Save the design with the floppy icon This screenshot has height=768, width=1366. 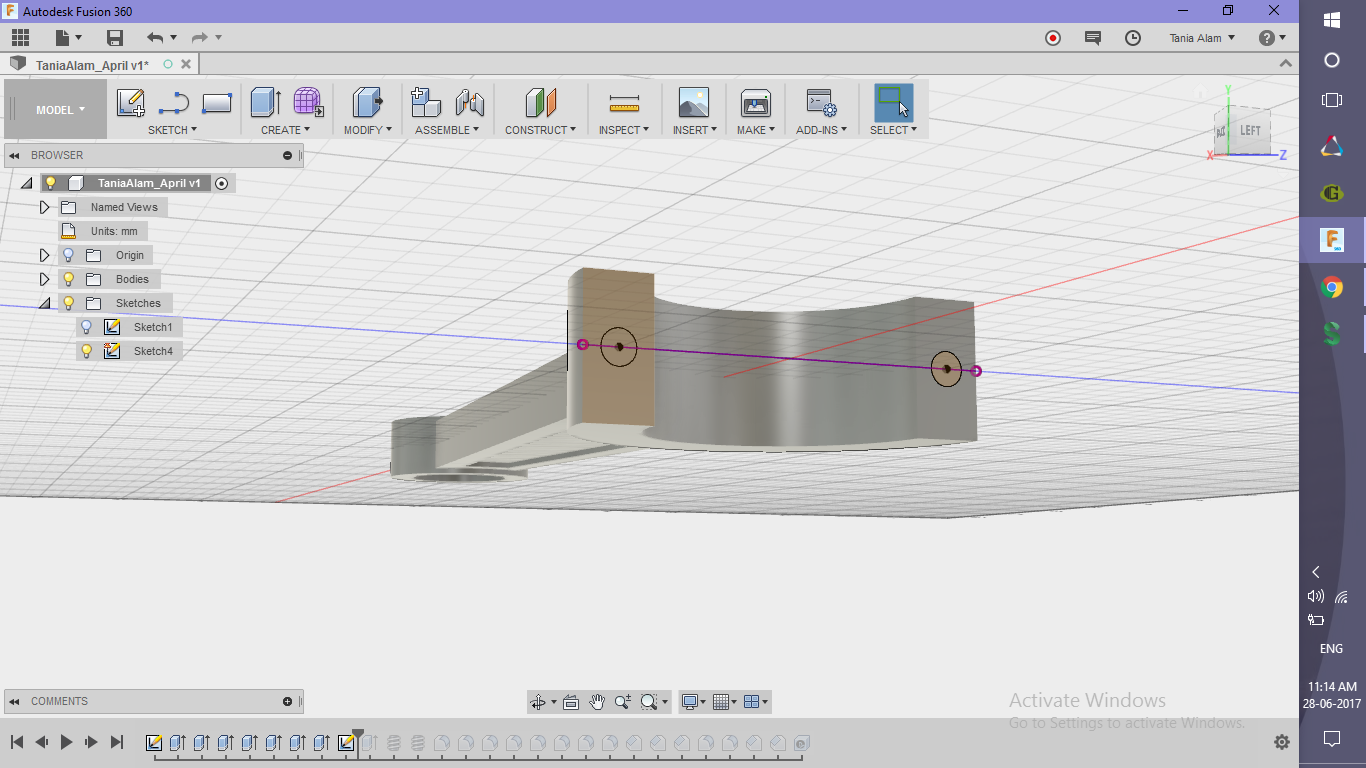click(115, 38)
